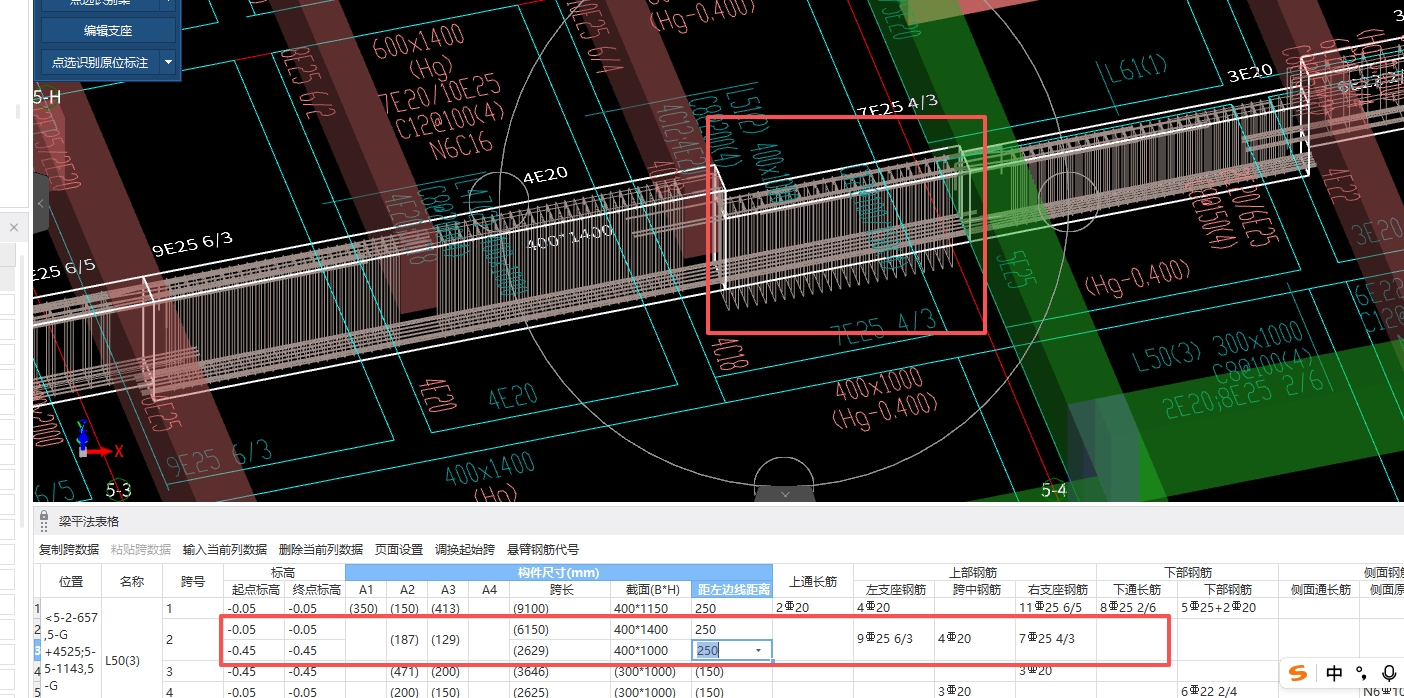Click 删除当前列数据 in the table toolbar
Viewport: 1404px width, 698px height.
(x=321, y=549)
